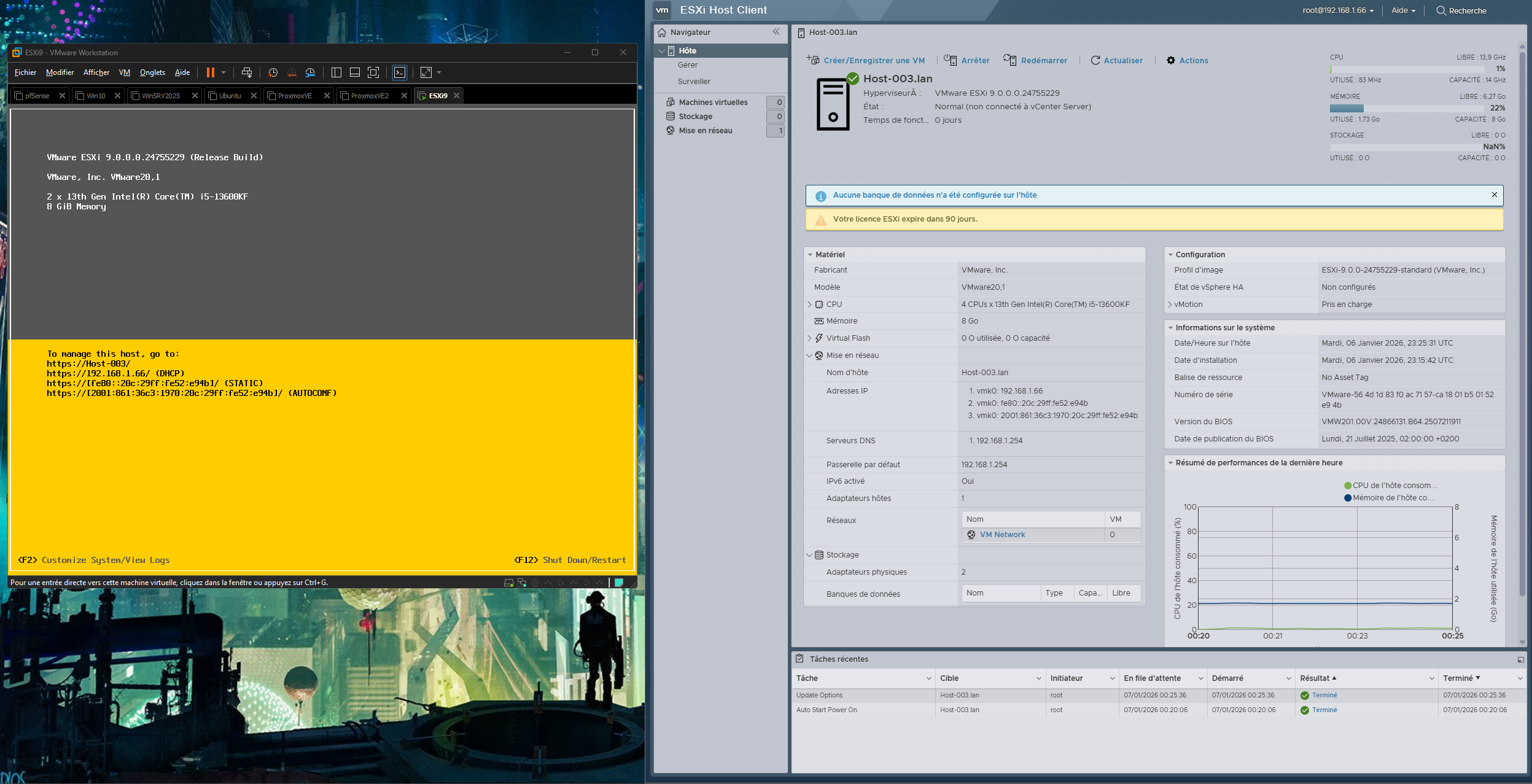Enter full screen mode in Workstation
The image size is (1532, 784).
coord(373,72)
